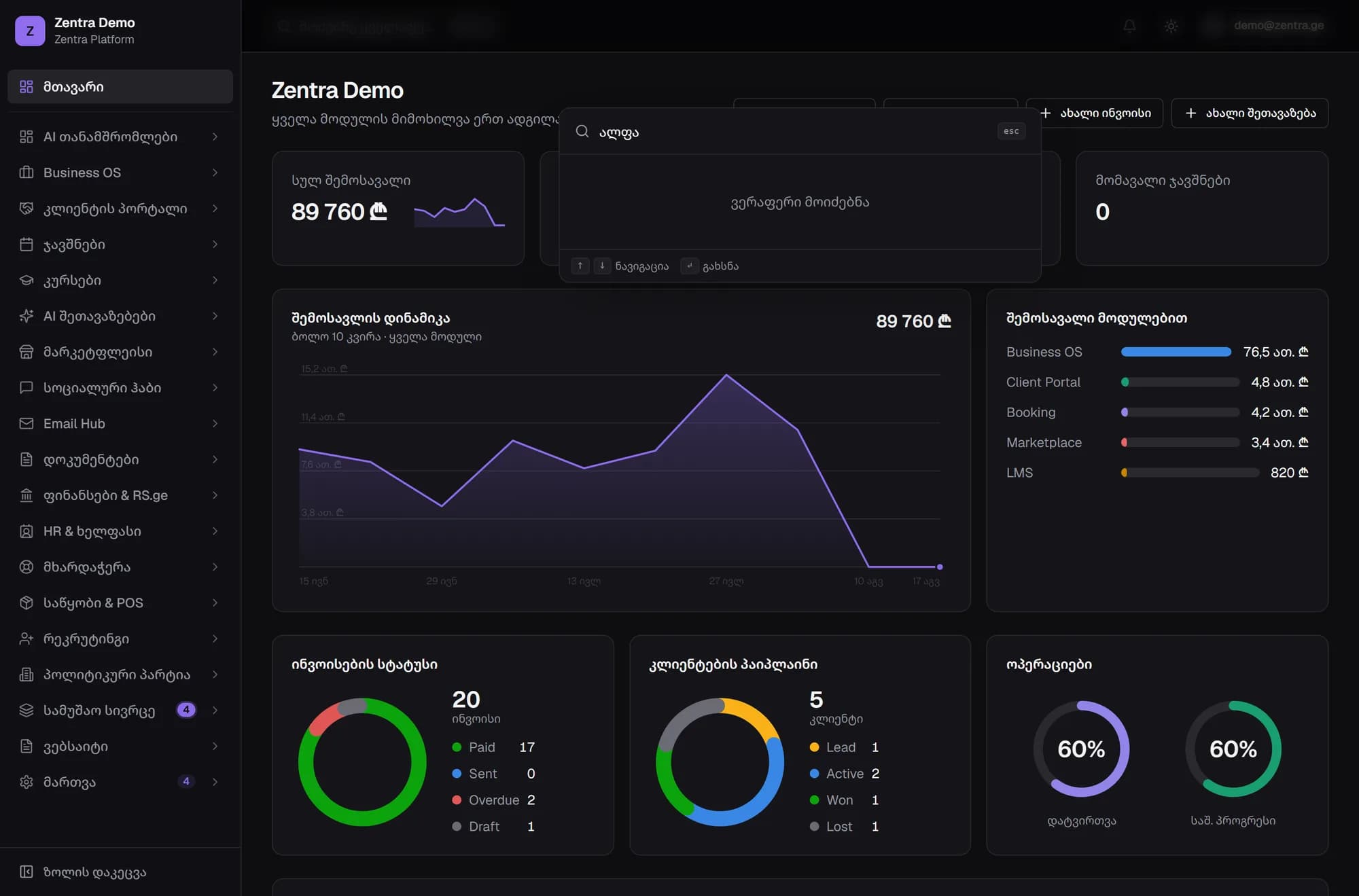This screenshot has width=1359, height=896.
Task: Click the lifebuoy icon beside მხარდაჭერა
Action: 27,567
